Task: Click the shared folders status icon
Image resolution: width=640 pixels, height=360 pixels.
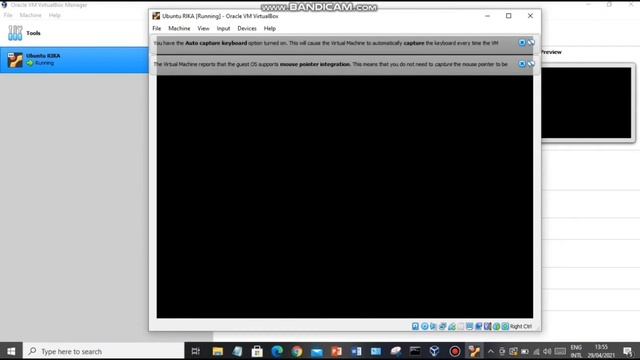Action: click(x=461, y=326)
